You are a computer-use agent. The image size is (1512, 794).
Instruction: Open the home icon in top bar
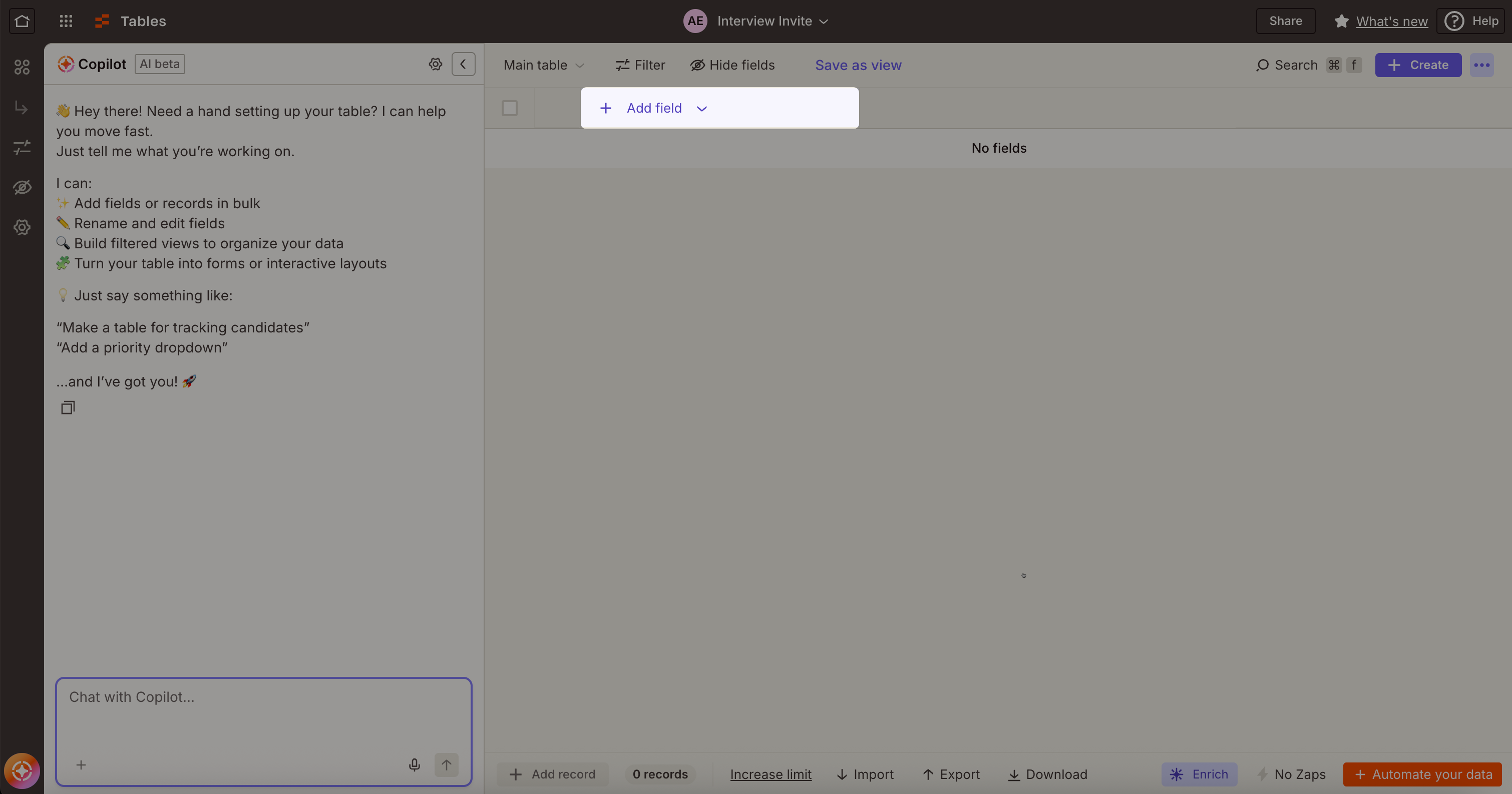coord(22,21)
